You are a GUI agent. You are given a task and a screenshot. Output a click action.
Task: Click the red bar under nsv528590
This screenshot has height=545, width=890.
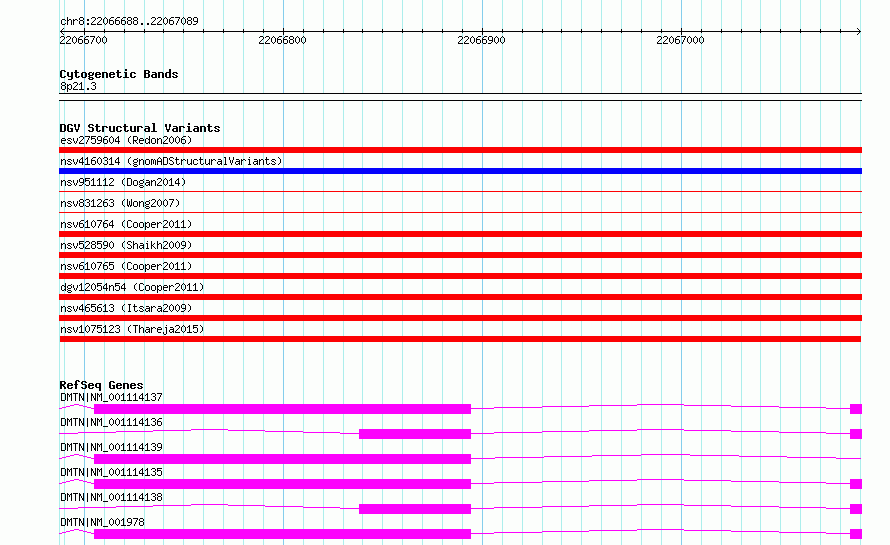pyautogui.click(x=460, y=255)
